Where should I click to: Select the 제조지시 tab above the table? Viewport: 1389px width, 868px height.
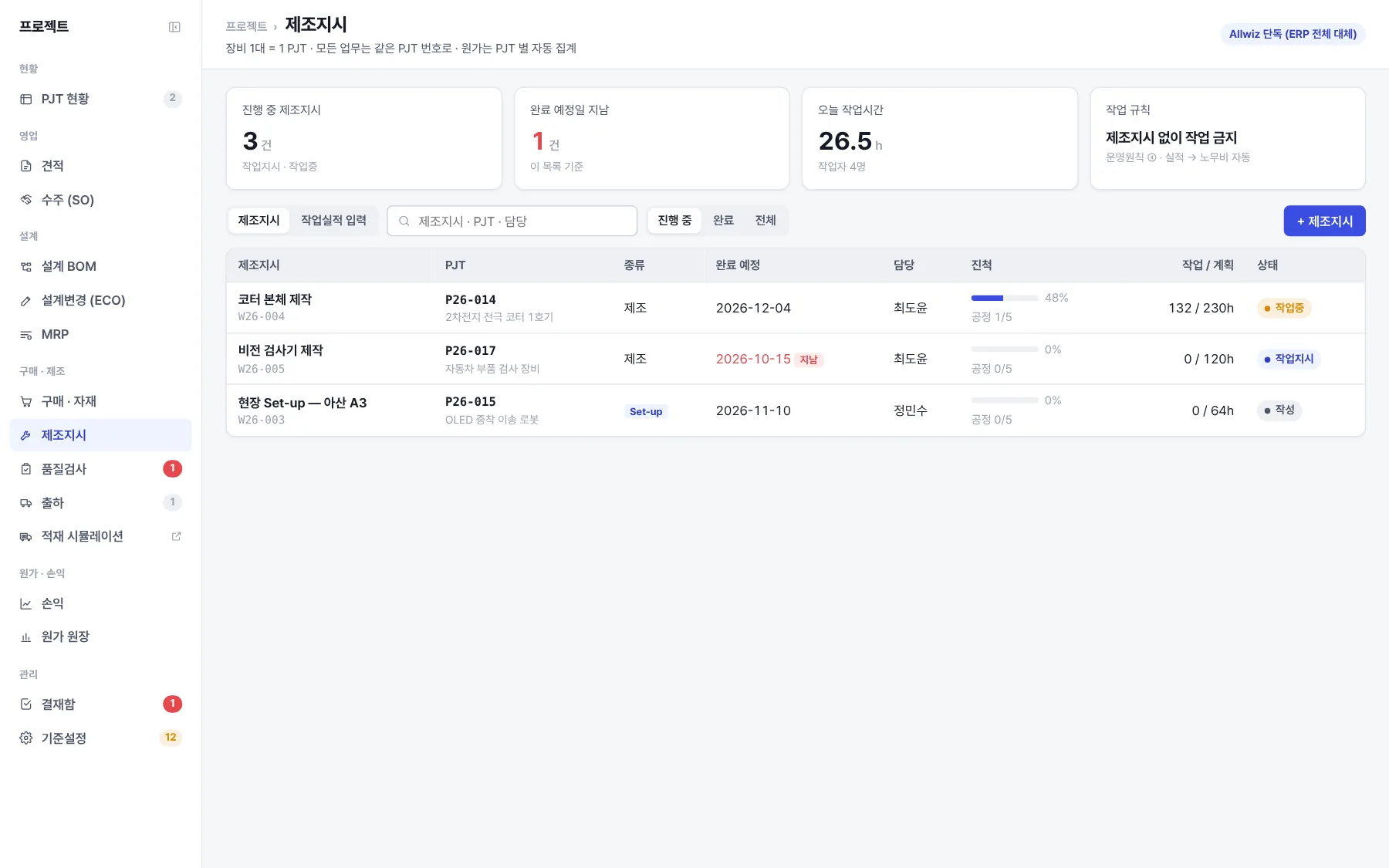259,221
